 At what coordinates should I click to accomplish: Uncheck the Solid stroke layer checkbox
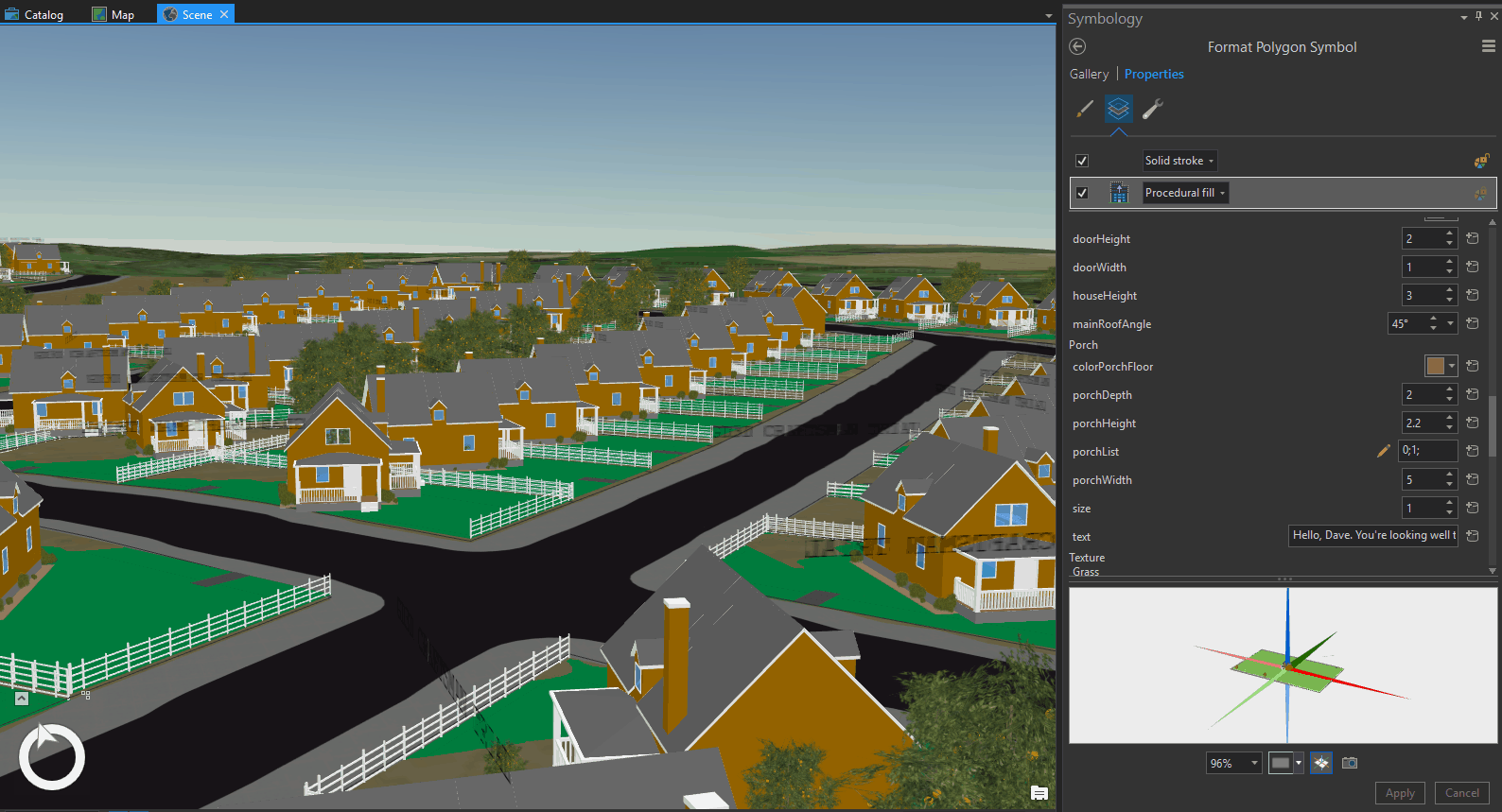(1082, 161)
